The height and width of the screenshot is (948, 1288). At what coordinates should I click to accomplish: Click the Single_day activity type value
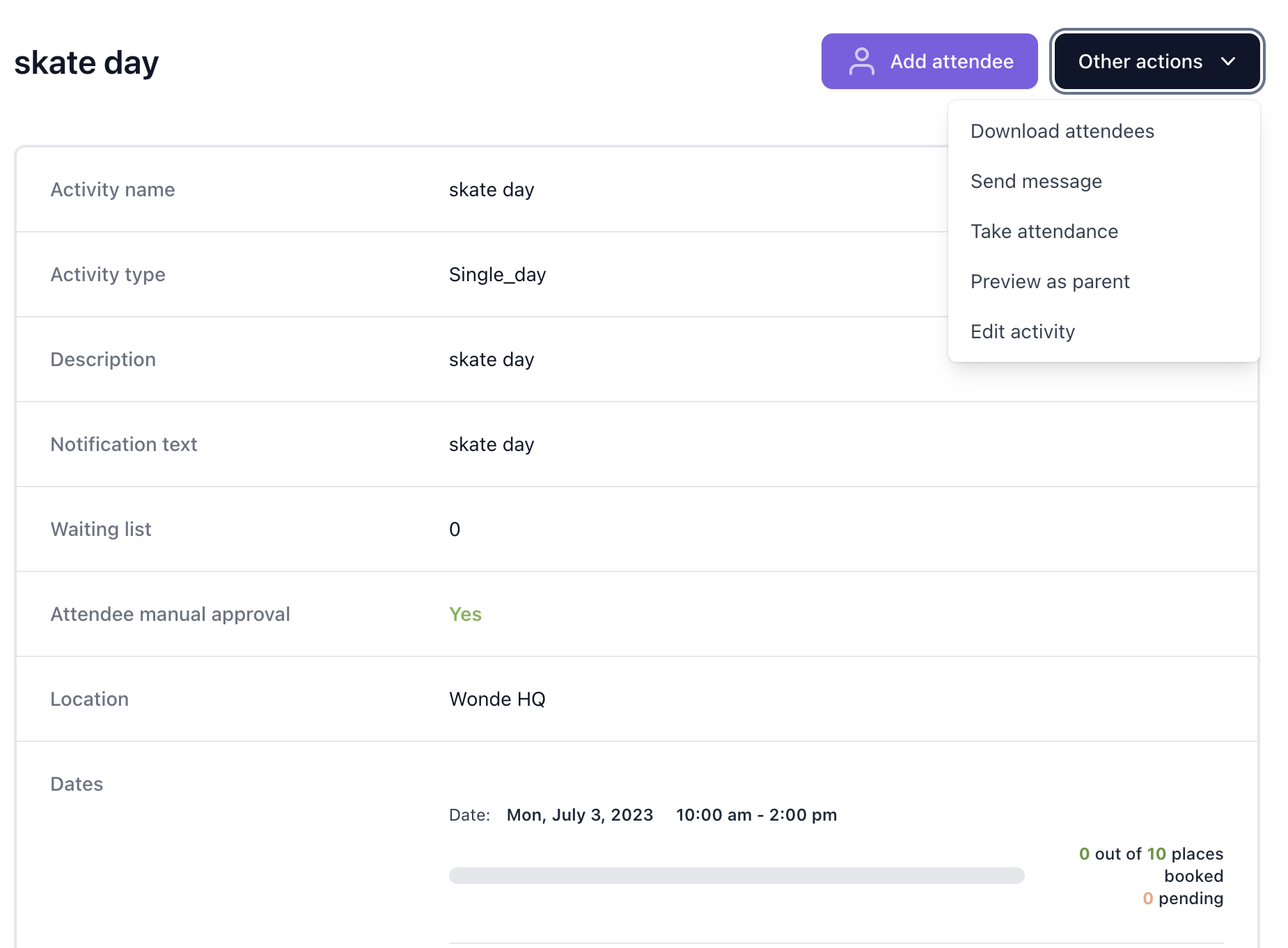pyautogui.click(x=497, y=274)
